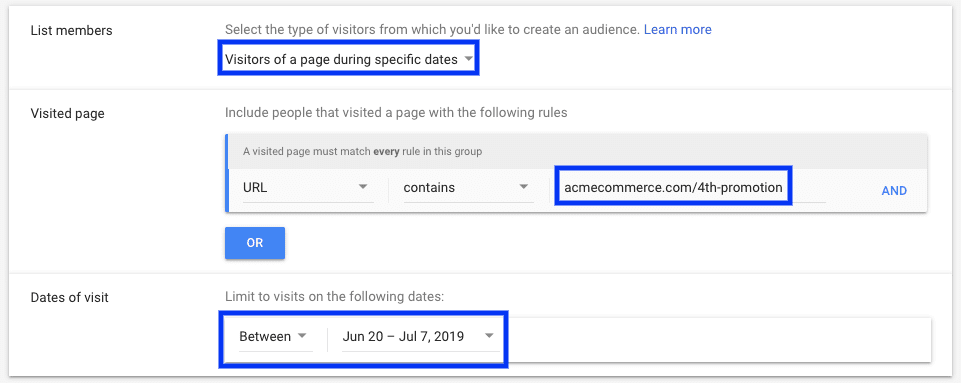Select the 'Dates of visit' section label
The height and width of the screenshot is (383, 961).
coord(69,298)
